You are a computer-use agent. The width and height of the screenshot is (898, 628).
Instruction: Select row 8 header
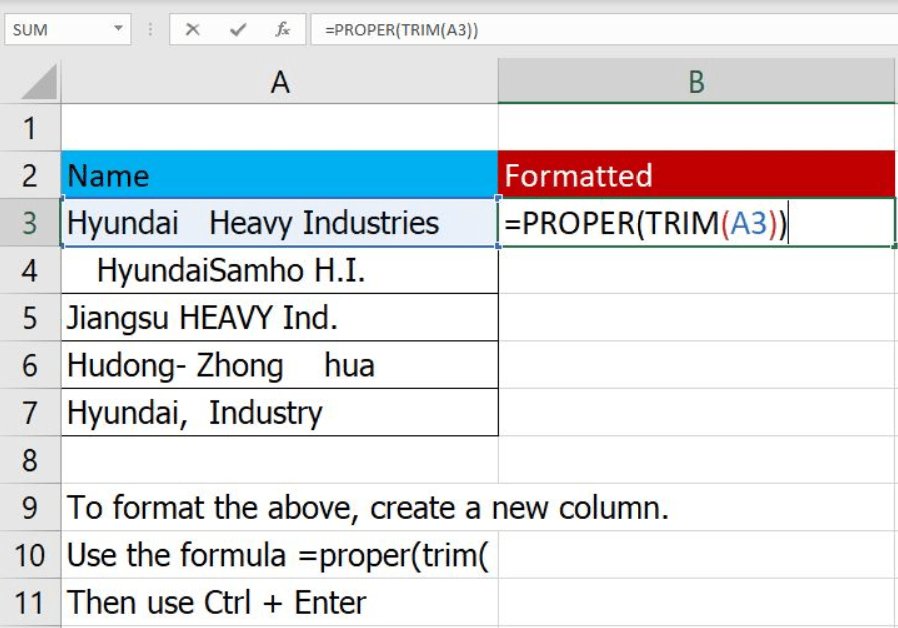(29, 460)
